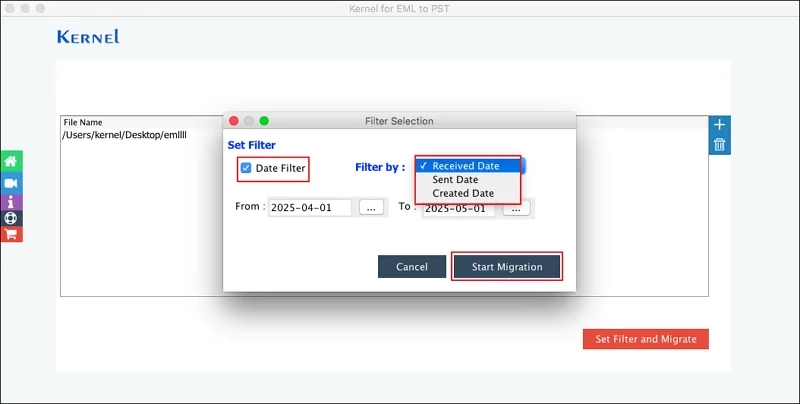Open the shopping cart sidebar icon
This screenshot has height=404, width=800.
tap(11, 234)
